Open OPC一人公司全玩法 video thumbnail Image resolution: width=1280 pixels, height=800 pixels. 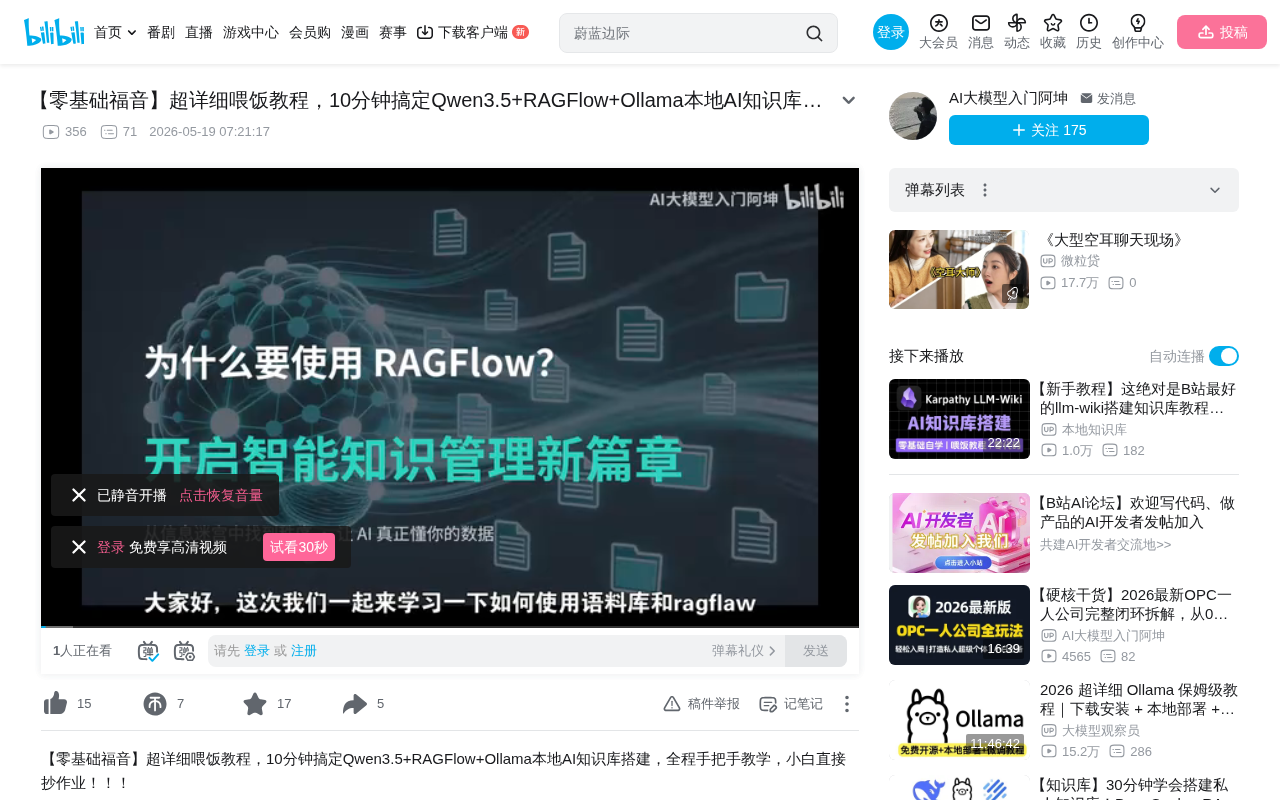pos(959,625)
